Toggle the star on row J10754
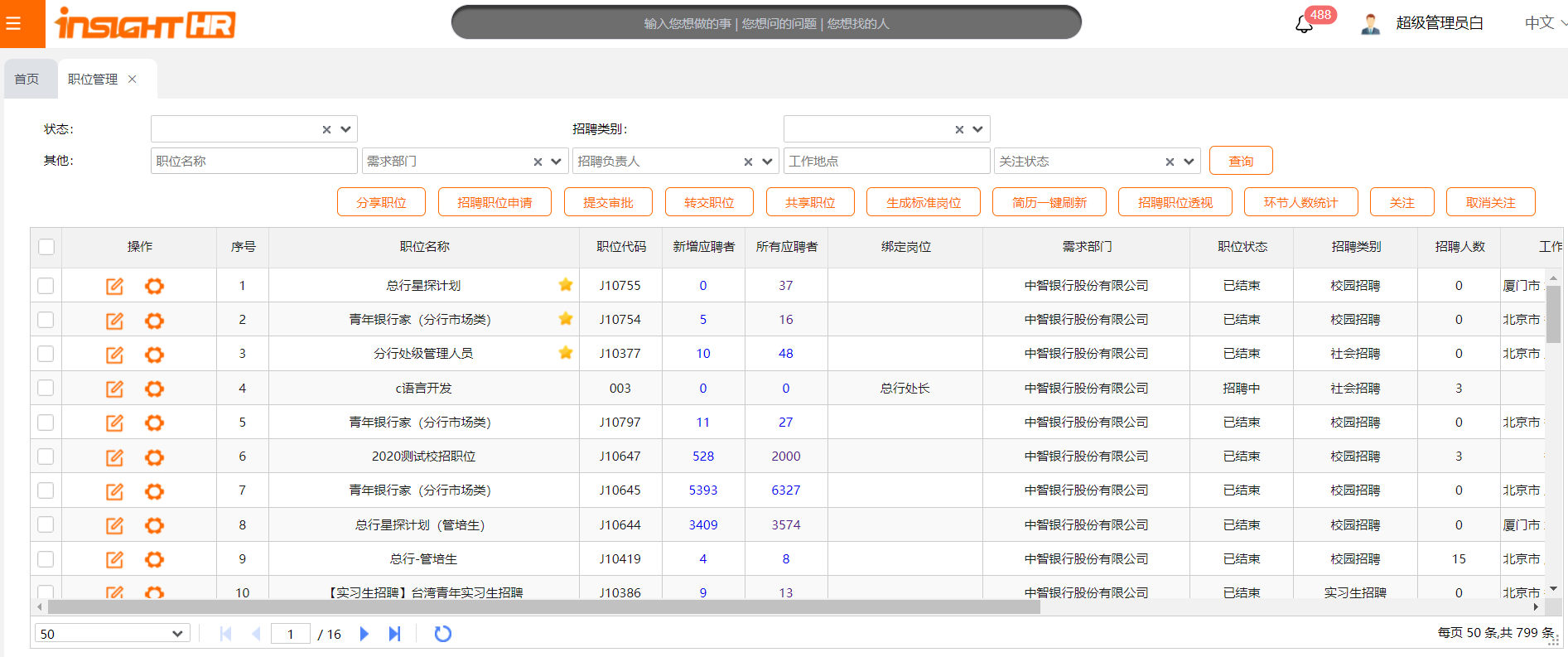The height and width of the screenshot is (657, 1568). [x=566, y=319]
